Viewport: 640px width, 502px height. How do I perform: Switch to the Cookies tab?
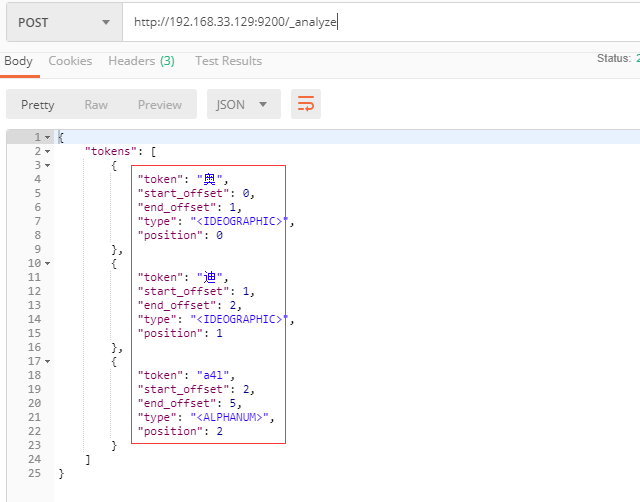point(70,61)
